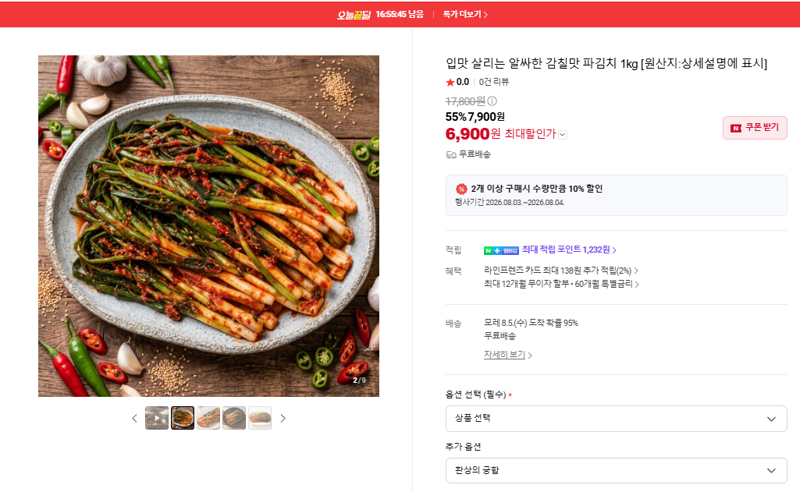
Task: Select the fourth dark bowl thumbnail
Action: tap(234, 418)
